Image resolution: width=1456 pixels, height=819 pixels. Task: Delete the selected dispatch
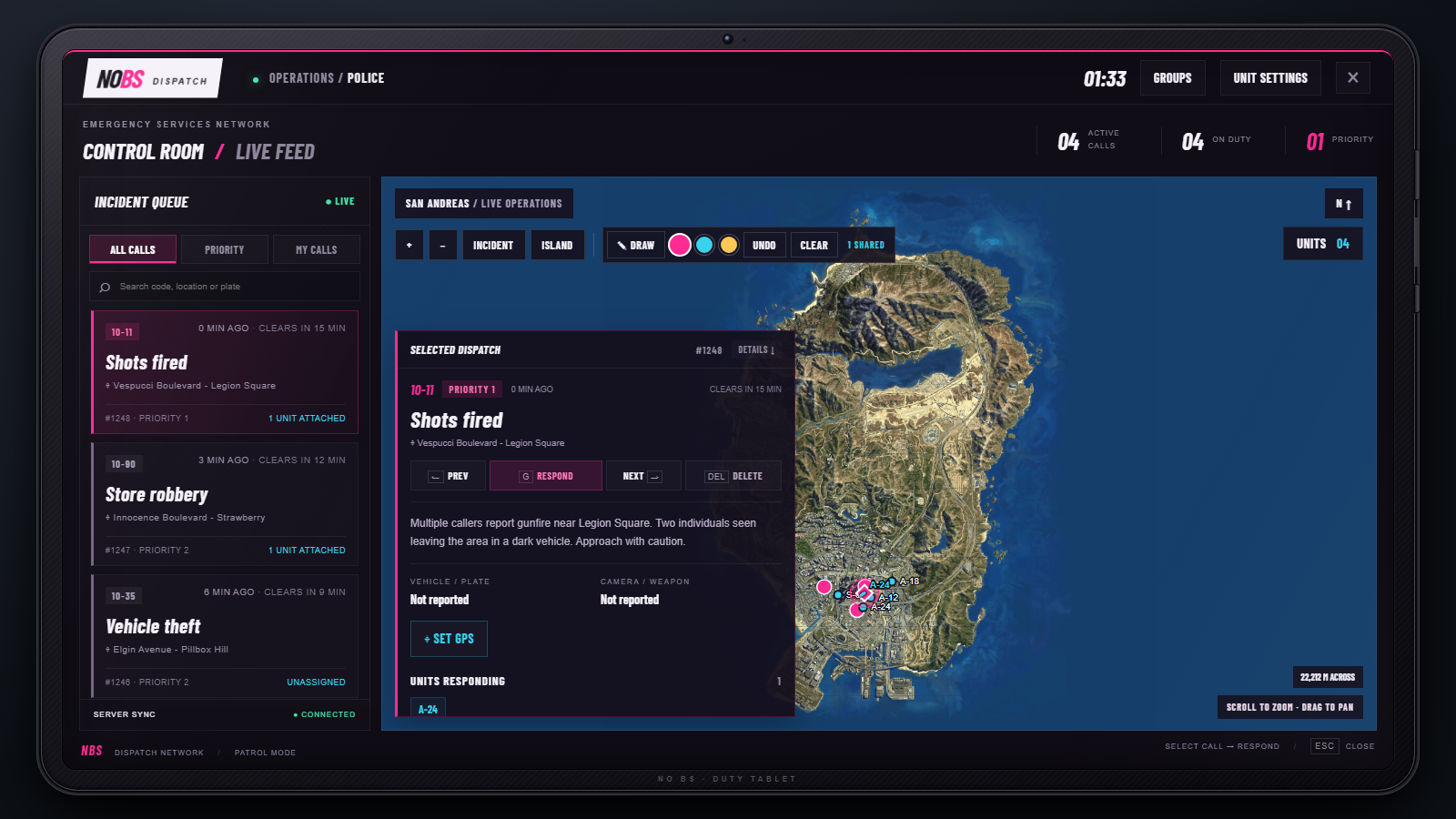click(733, 476)
